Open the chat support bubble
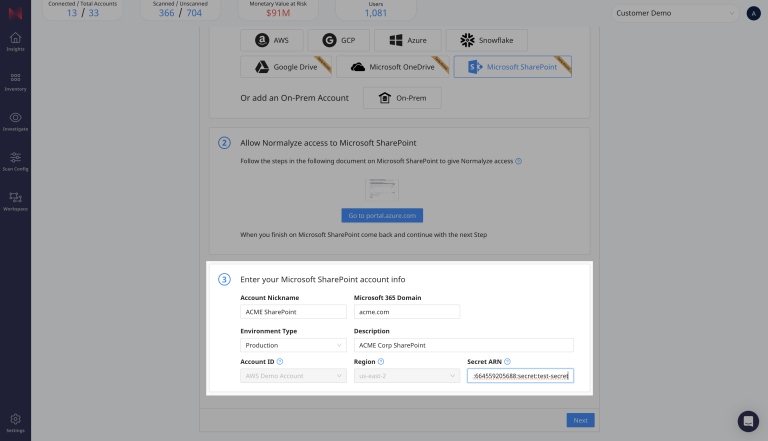The height and width of the screenshot is (441, 768). point(748,421)
